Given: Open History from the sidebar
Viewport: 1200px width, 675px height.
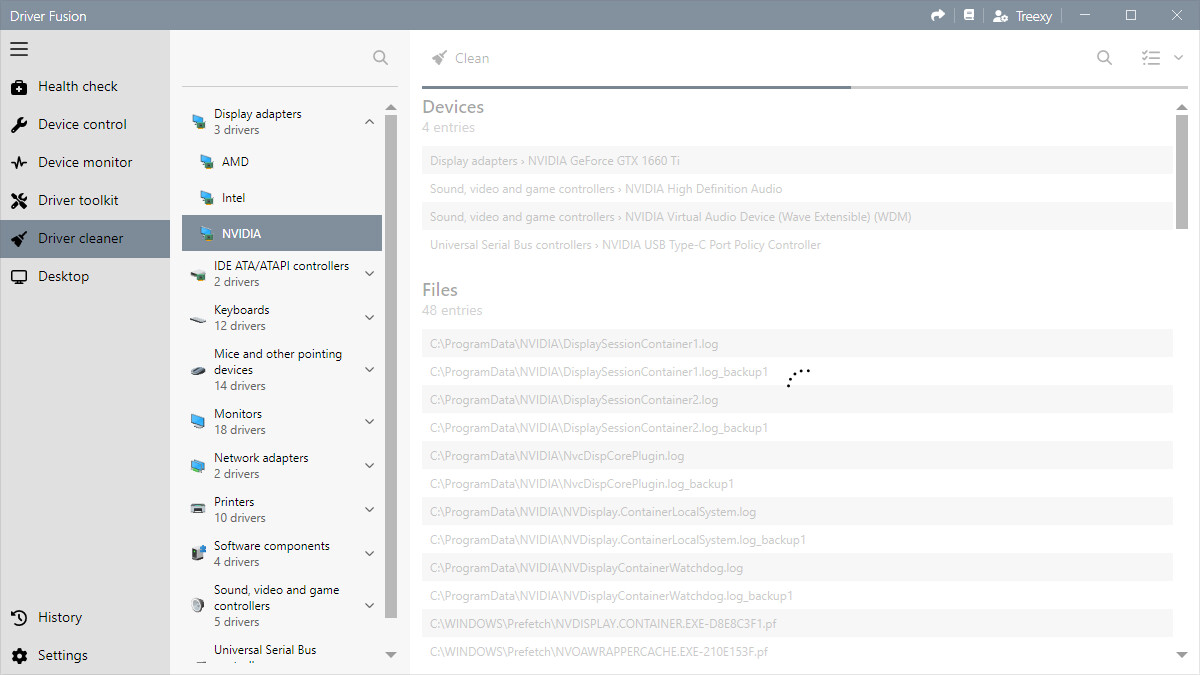Looking at the screenshot, I should pyautogui.click(x=60, y=617).
